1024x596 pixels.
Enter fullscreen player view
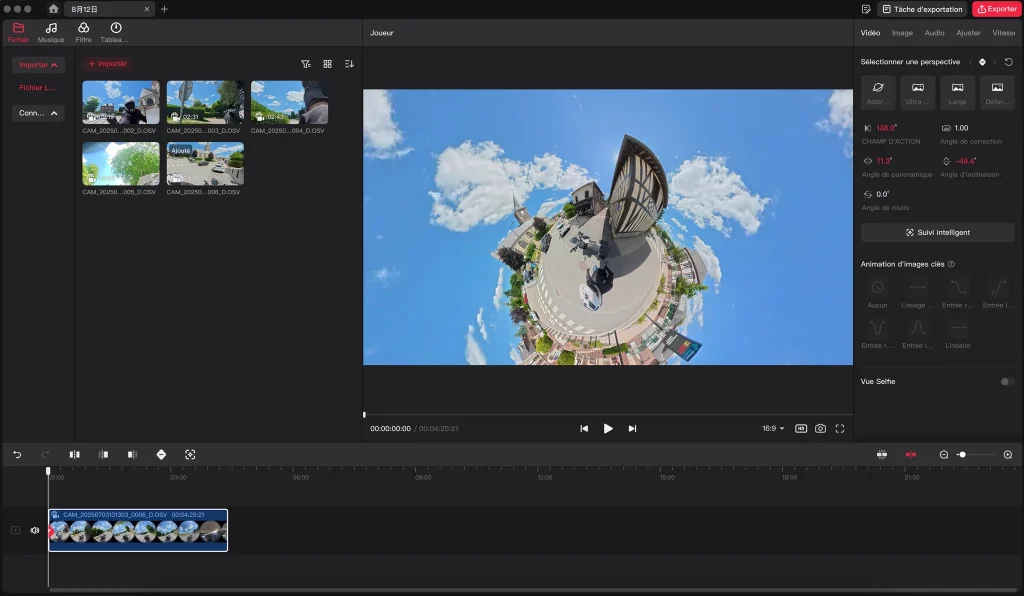point(840,428)
